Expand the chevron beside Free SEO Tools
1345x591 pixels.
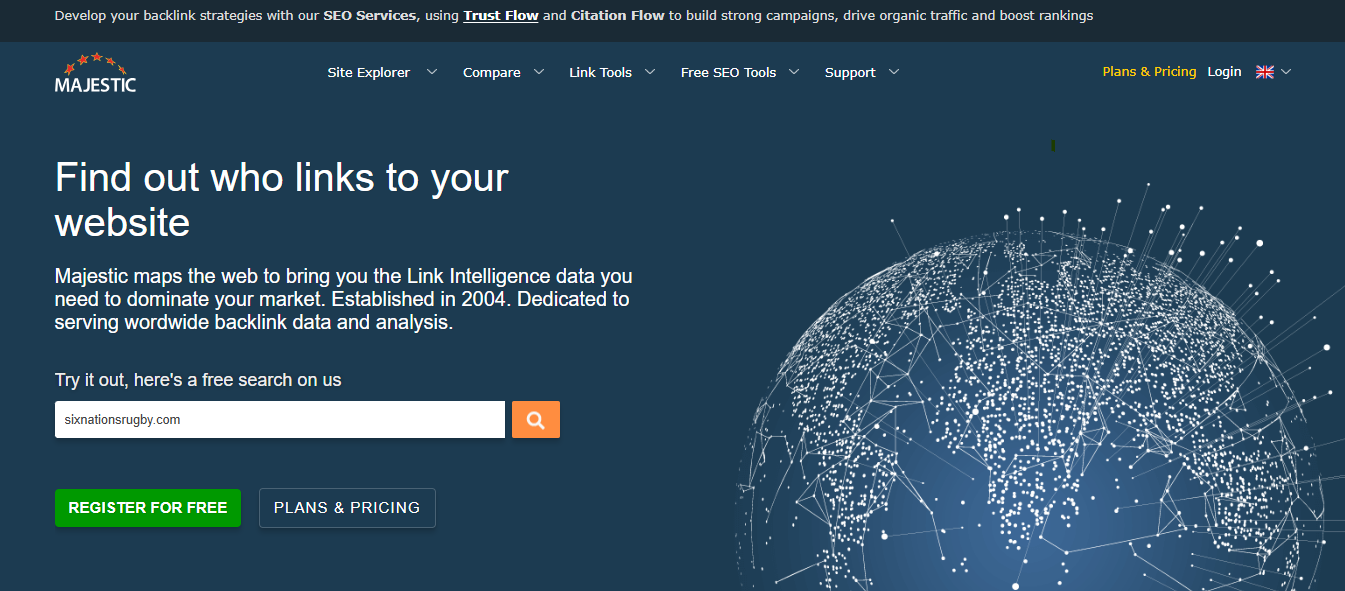pyautogui.click(x=794, y=72)
